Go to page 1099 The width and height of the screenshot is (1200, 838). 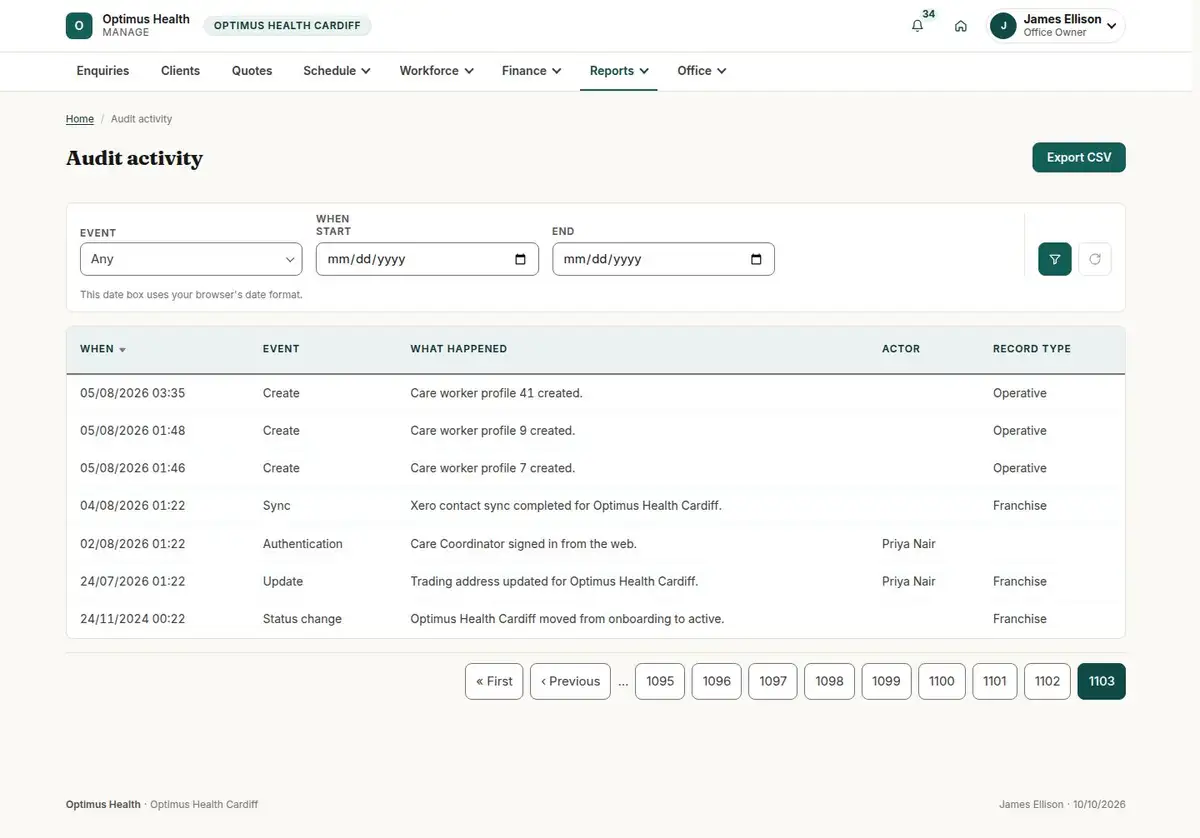tap(887, 681)
